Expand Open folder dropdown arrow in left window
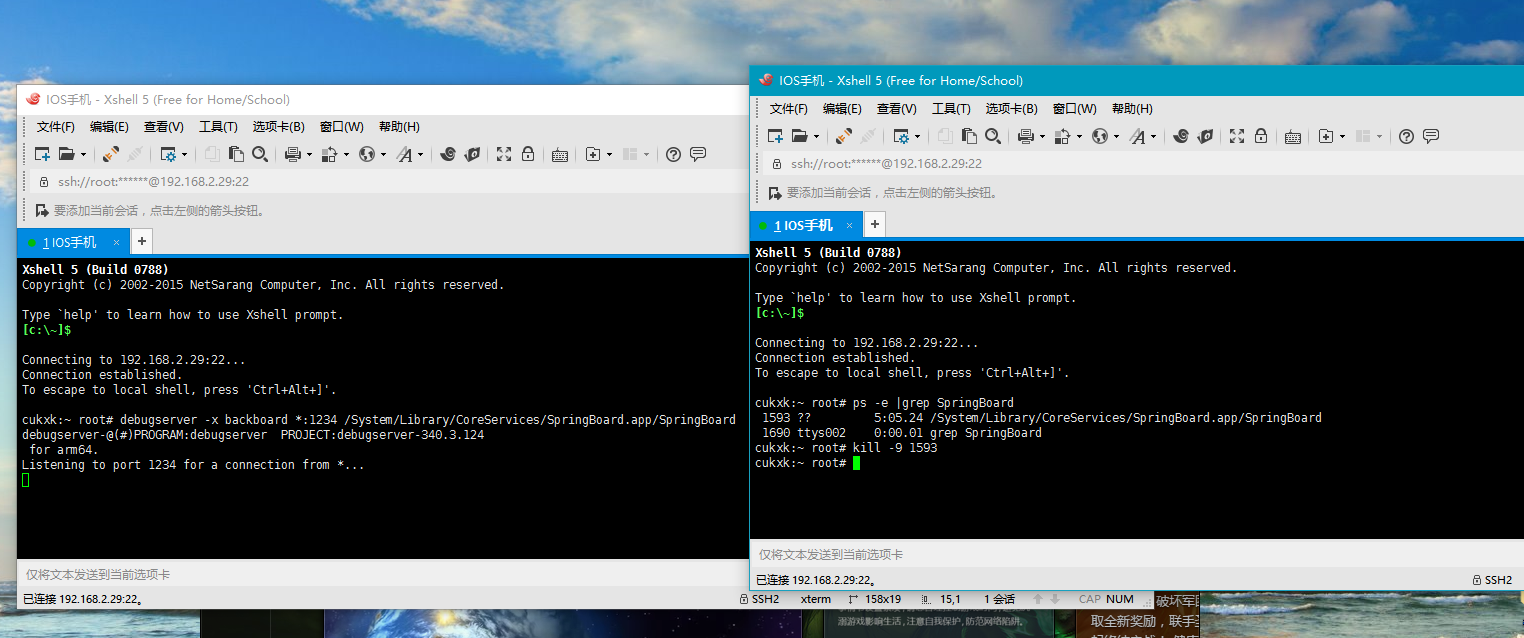The image size is (1524, 638). point(83,155)
